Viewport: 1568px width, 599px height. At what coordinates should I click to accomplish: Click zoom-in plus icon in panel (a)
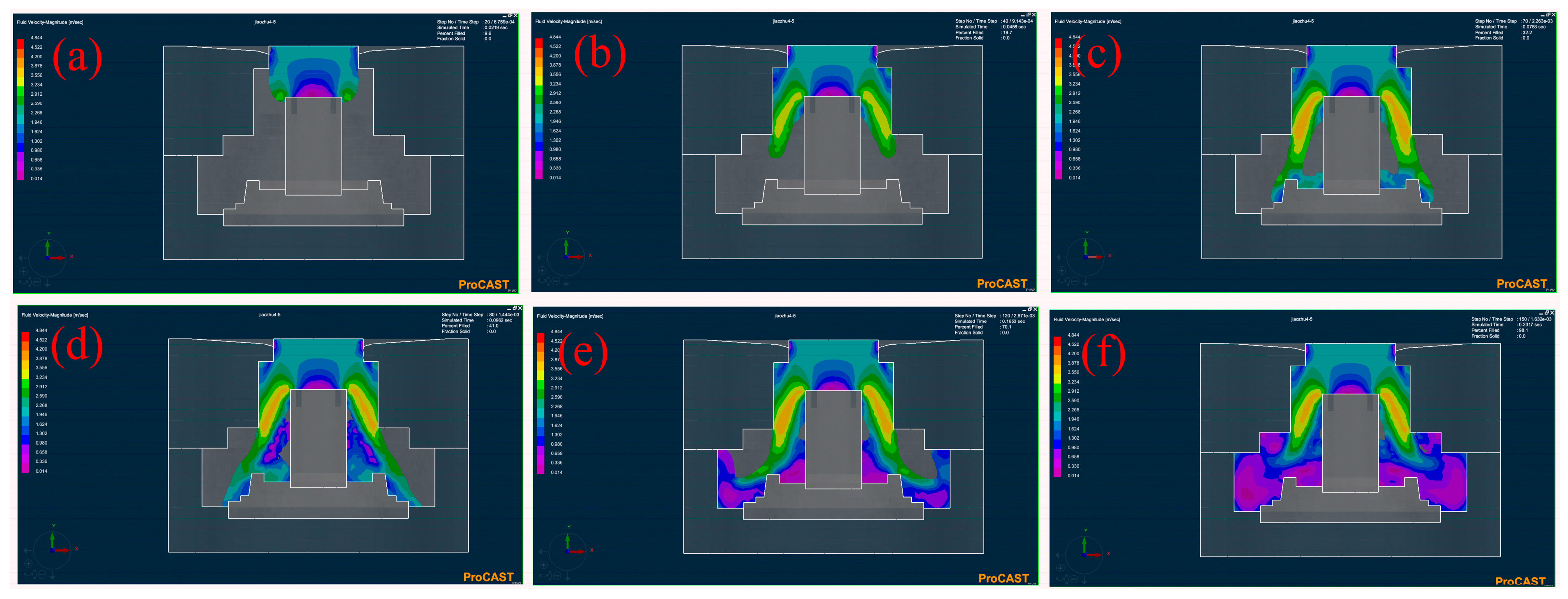coord(24,272)
